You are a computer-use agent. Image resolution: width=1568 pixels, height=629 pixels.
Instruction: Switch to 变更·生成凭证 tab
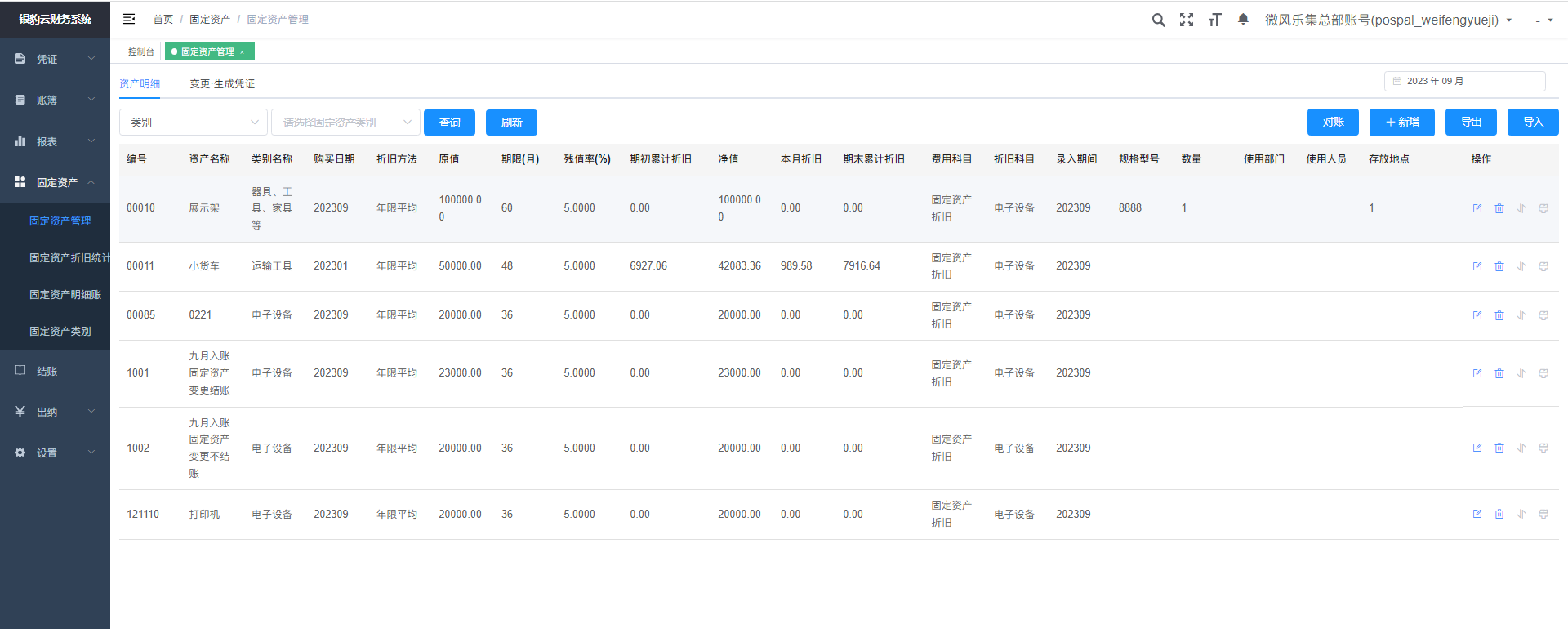pos(222,83)
